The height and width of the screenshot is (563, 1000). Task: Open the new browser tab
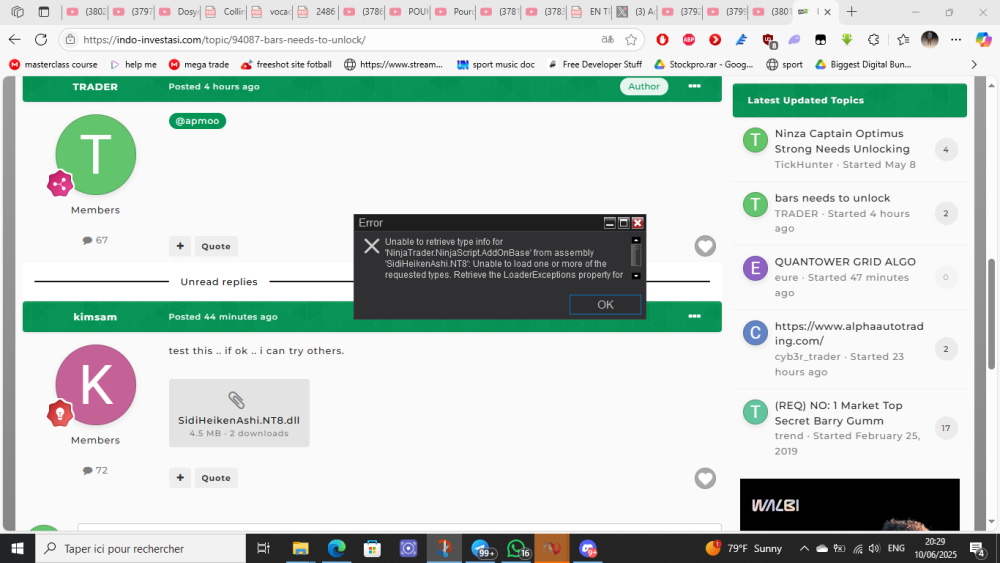[851, 12]
